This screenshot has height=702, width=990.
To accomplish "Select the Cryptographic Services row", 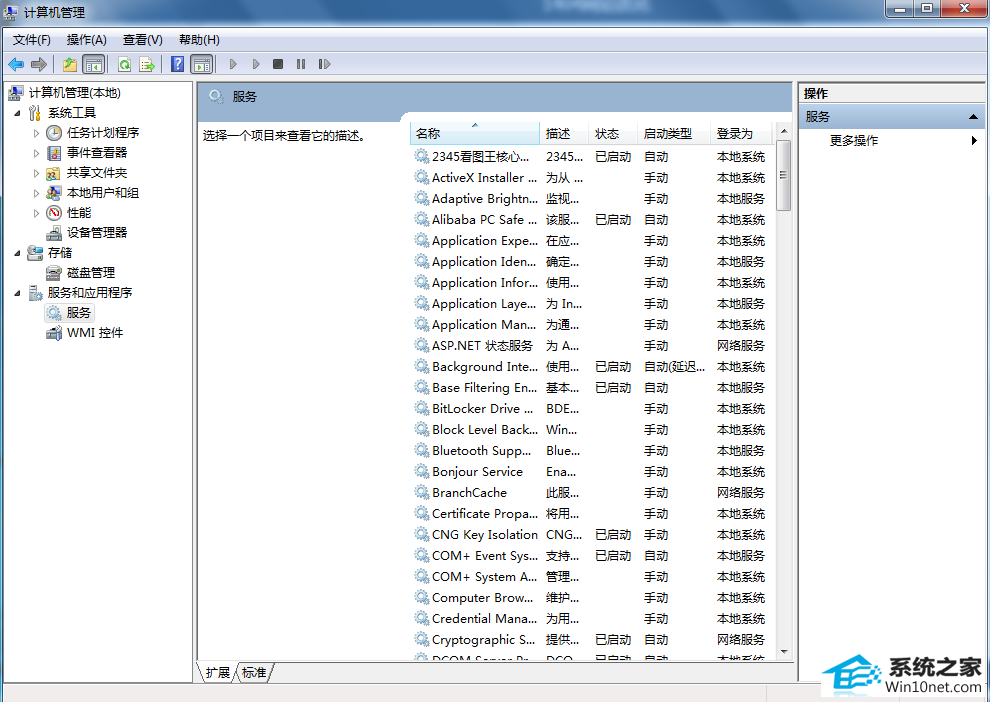I will click(592, 640).
